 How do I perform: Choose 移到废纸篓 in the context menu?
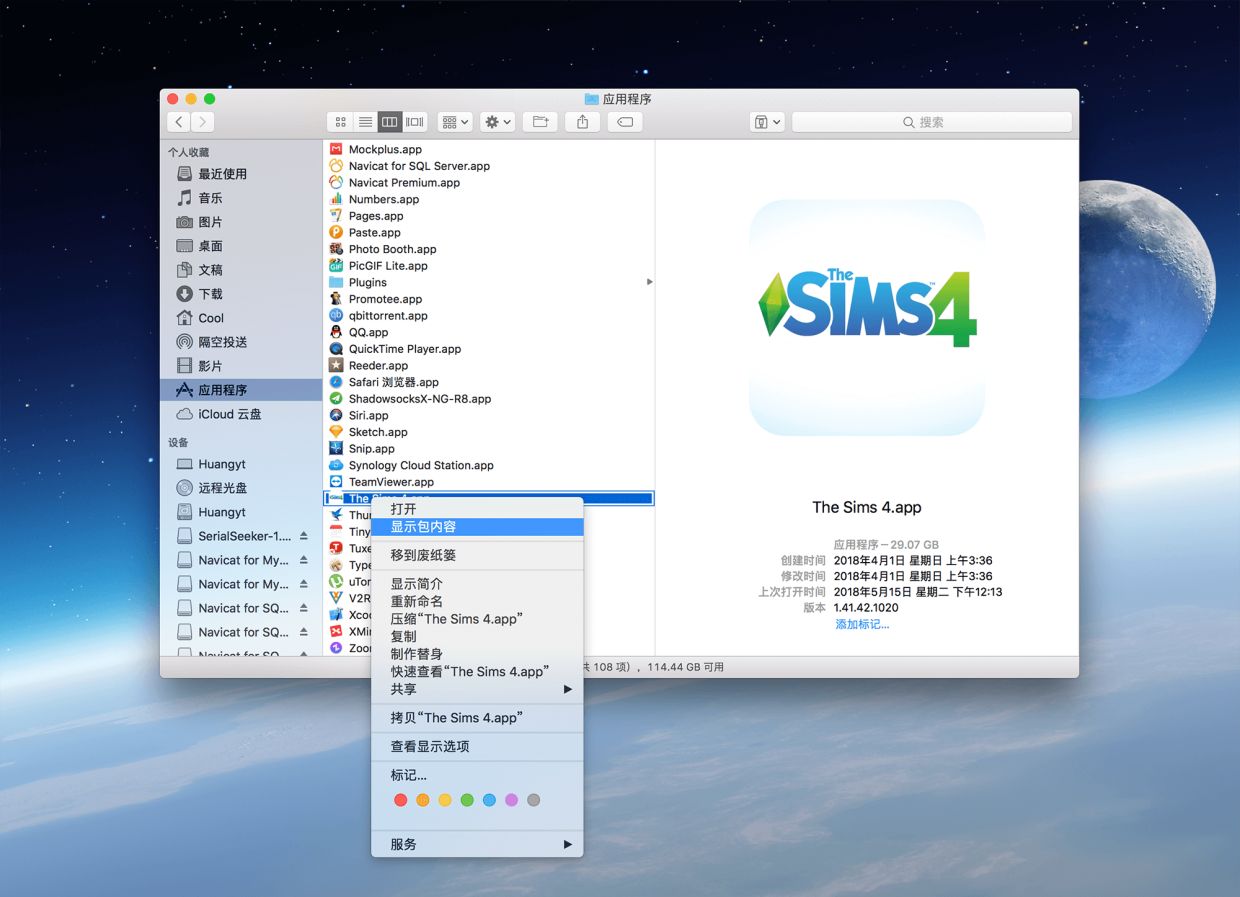point(477,555)
